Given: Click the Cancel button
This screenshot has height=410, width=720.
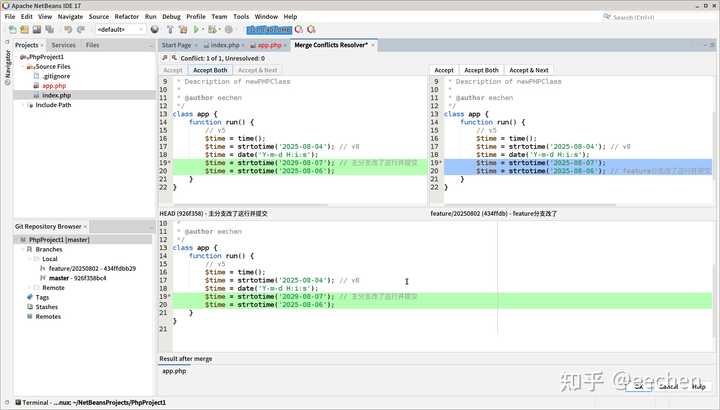Looking at the screenshot, I should click(x=669, y=387).
